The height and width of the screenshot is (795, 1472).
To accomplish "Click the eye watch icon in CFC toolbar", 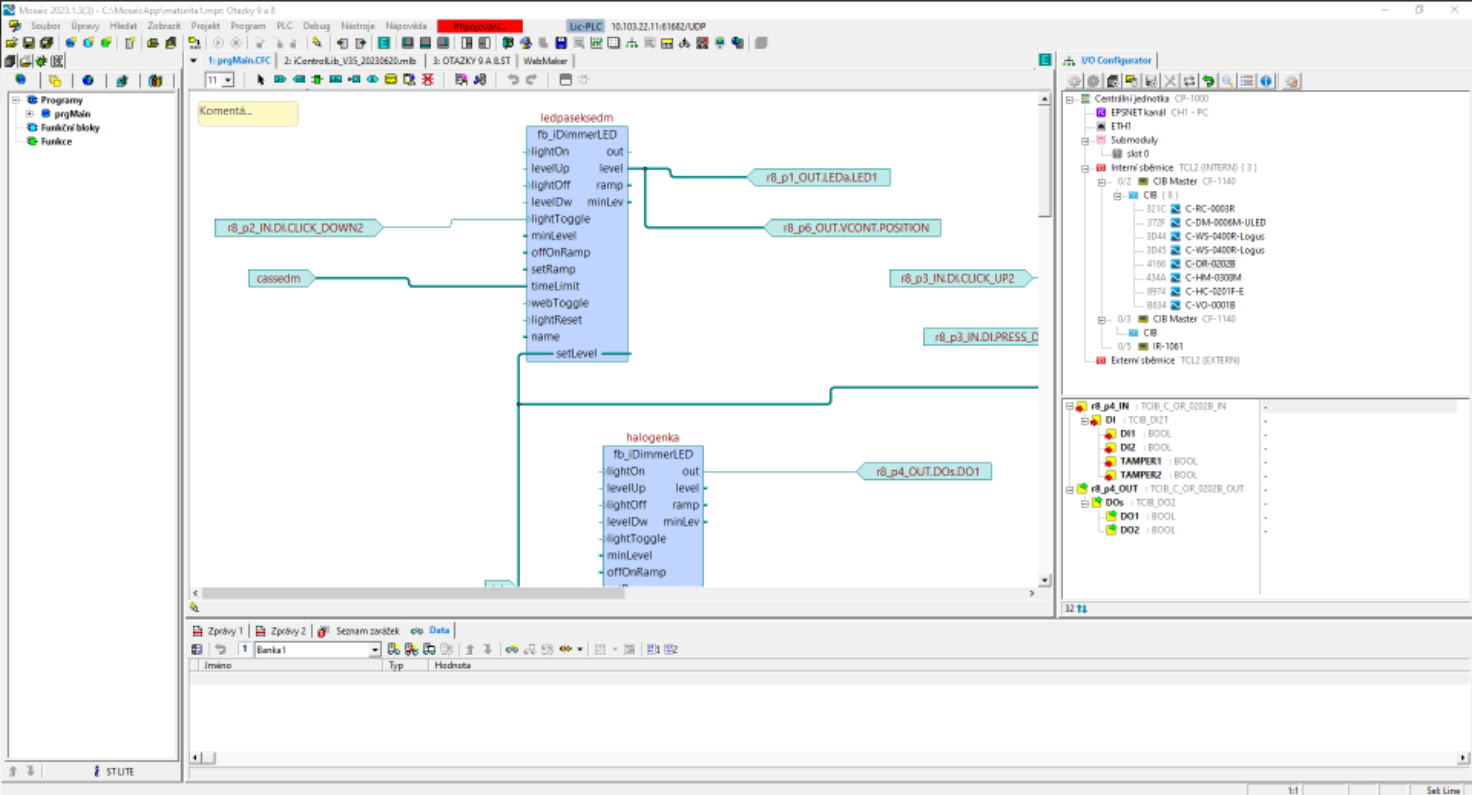I will click(372, 80).
